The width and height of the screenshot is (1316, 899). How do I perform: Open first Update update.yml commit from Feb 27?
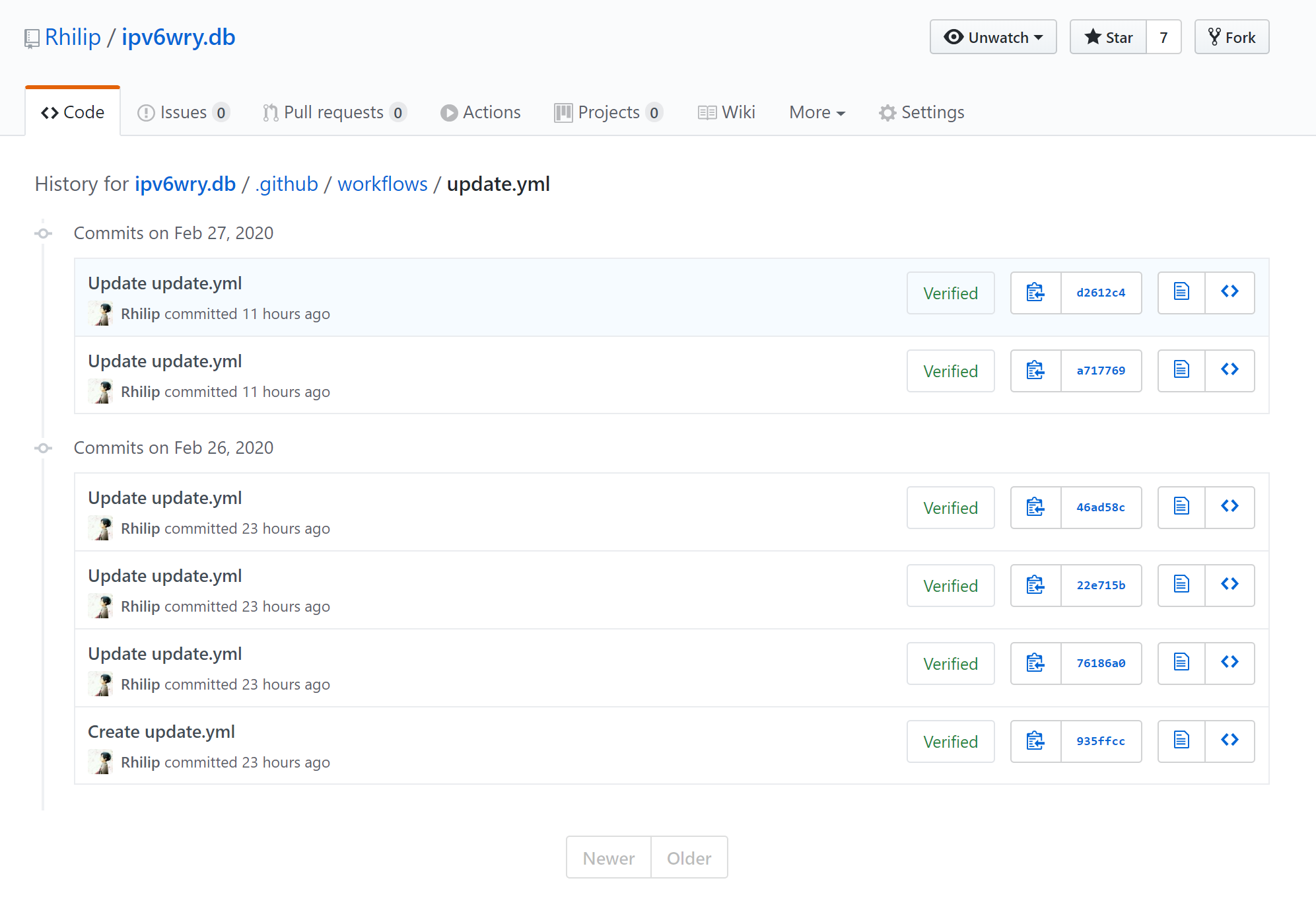[165, 283]
